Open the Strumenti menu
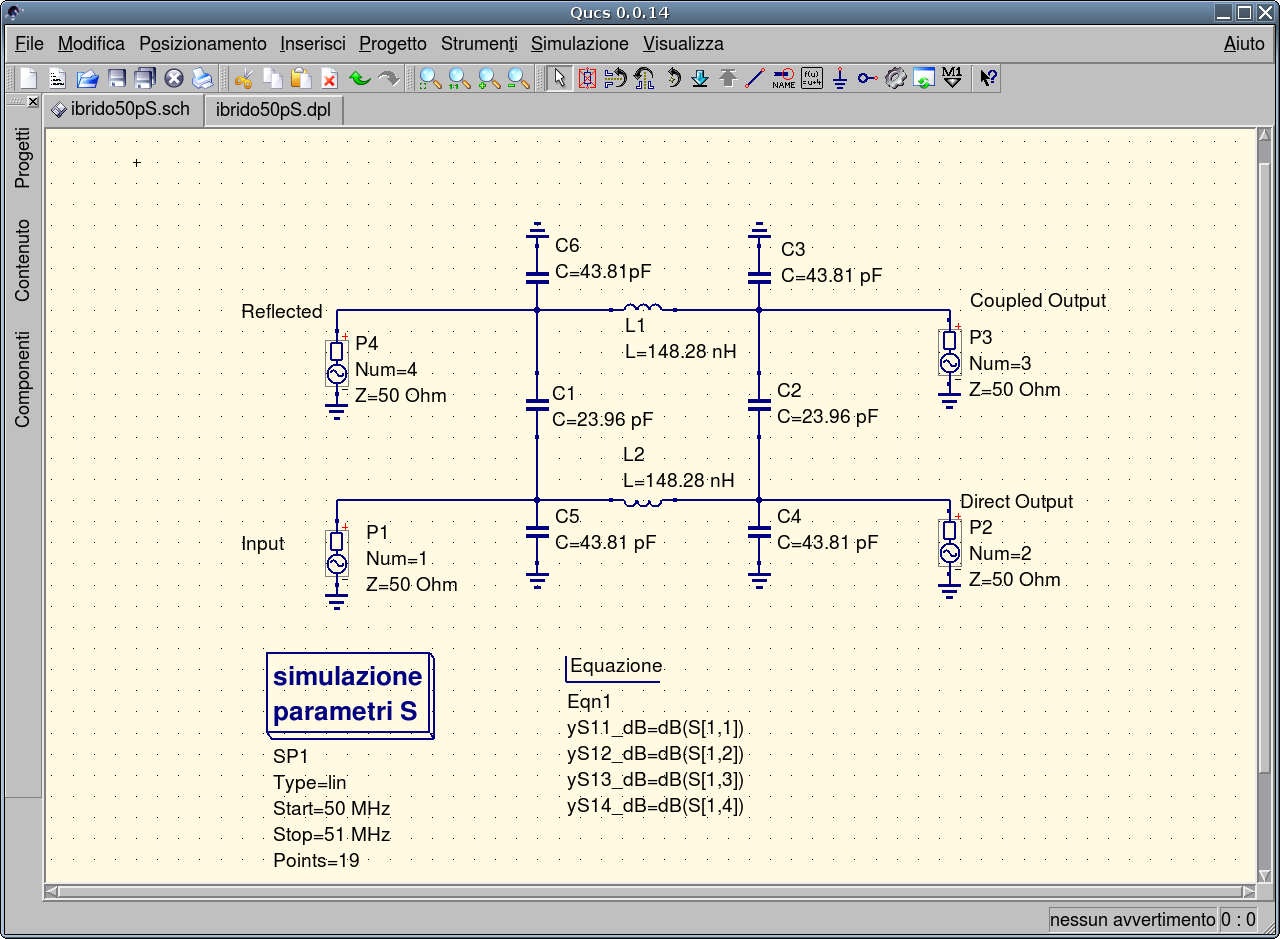1280x939 pixels. point(479,44)
